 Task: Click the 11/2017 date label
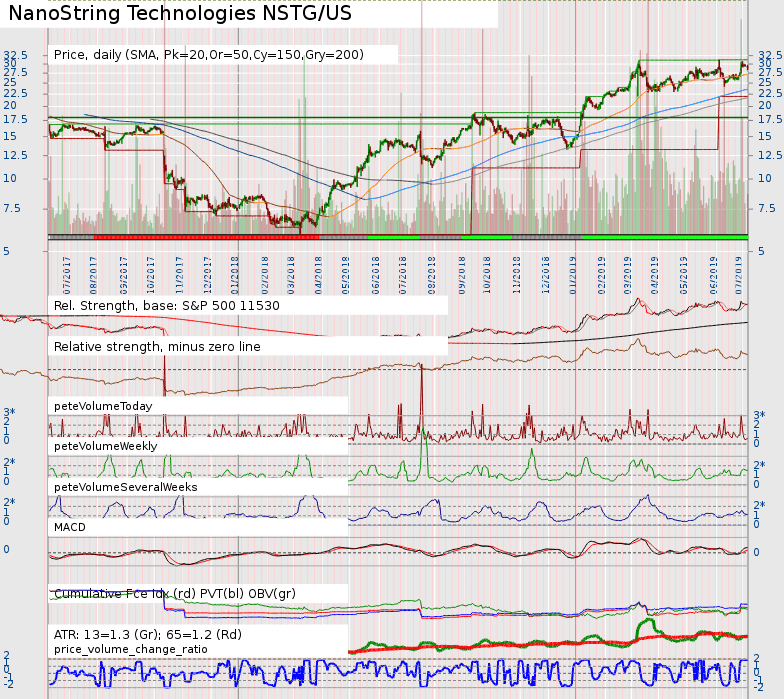(179, 275)
